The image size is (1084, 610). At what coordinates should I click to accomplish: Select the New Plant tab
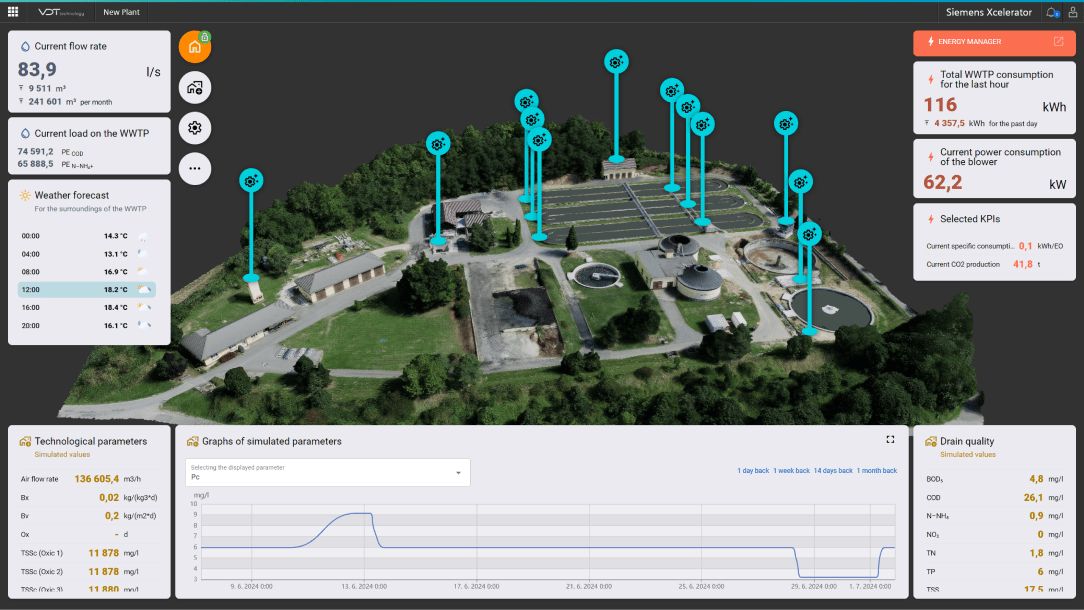tap(121, 12)
